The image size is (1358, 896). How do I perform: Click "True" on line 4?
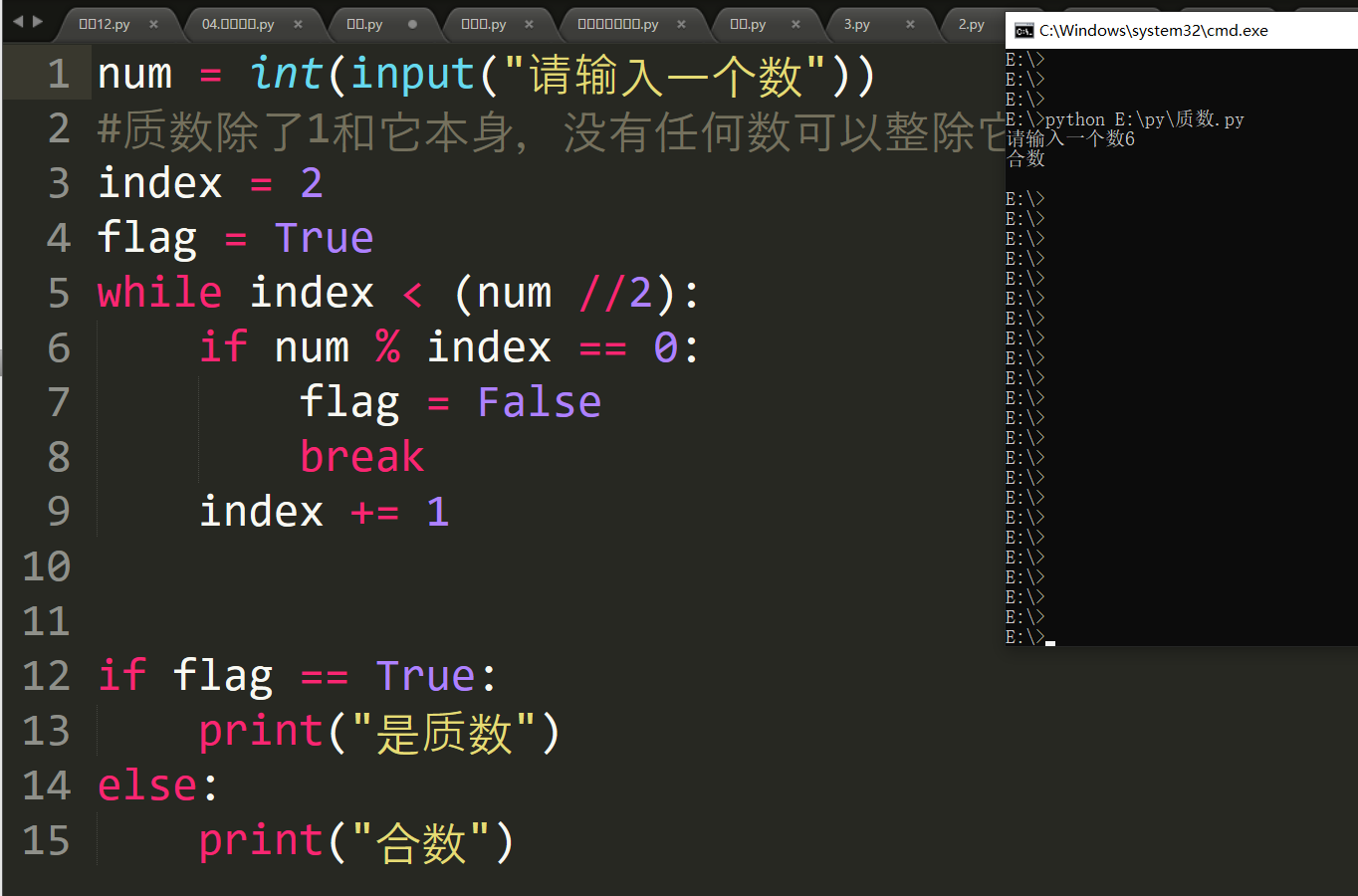(324, 238)
